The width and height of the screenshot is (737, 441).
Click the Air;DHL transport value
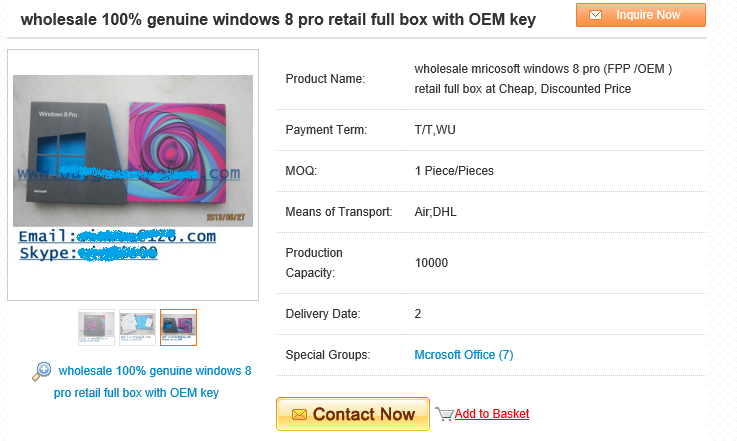[435, 212]
